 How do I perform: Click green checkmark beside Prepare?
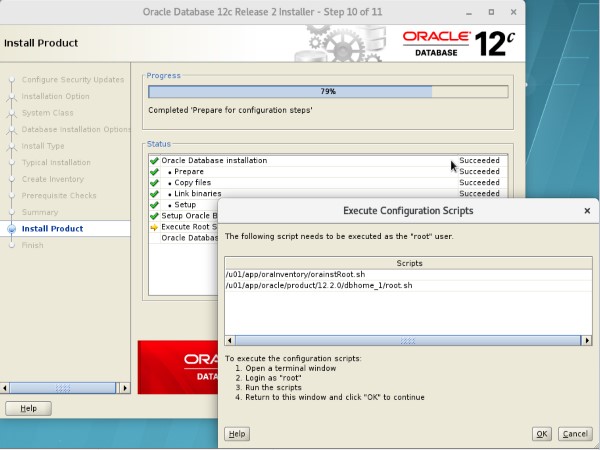tap(154, 171)
